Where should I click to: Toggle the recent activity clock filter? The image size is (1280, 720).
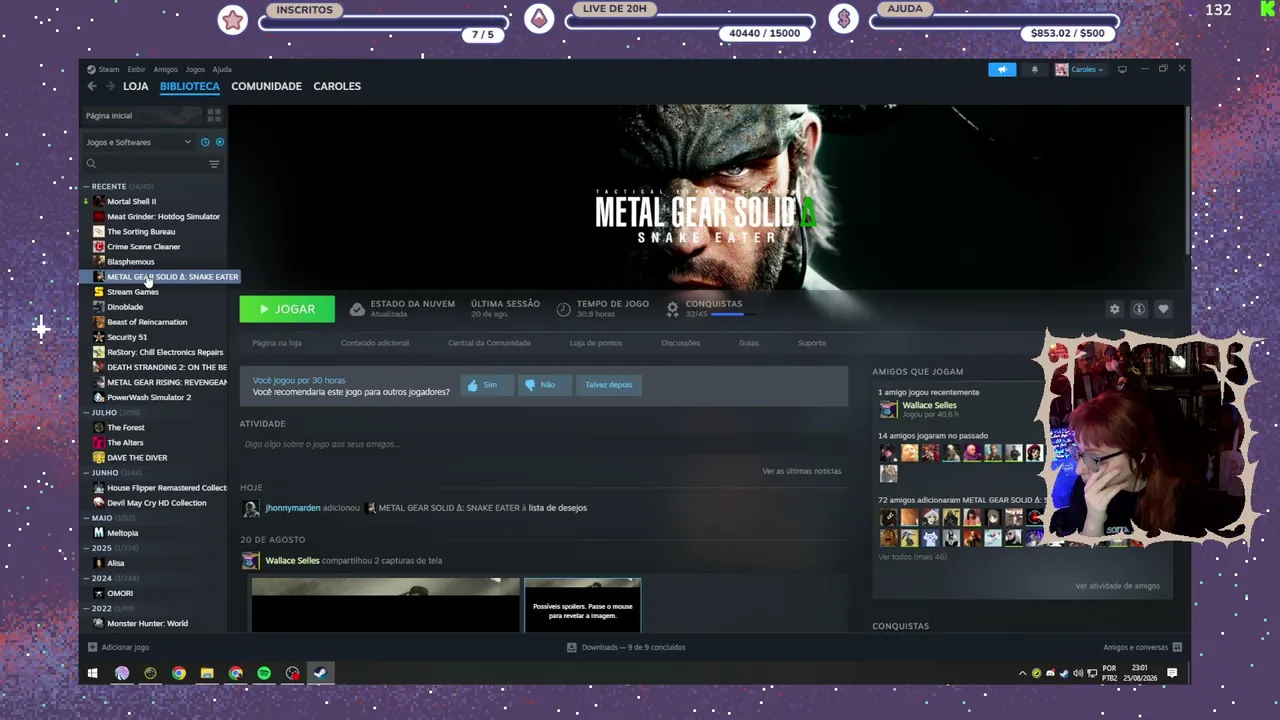(x=205, y=142)
